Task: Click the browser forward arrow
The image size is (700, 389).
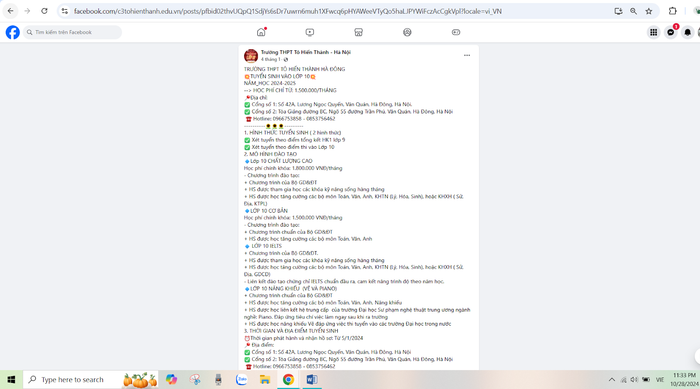Action: tap(27, 11)
